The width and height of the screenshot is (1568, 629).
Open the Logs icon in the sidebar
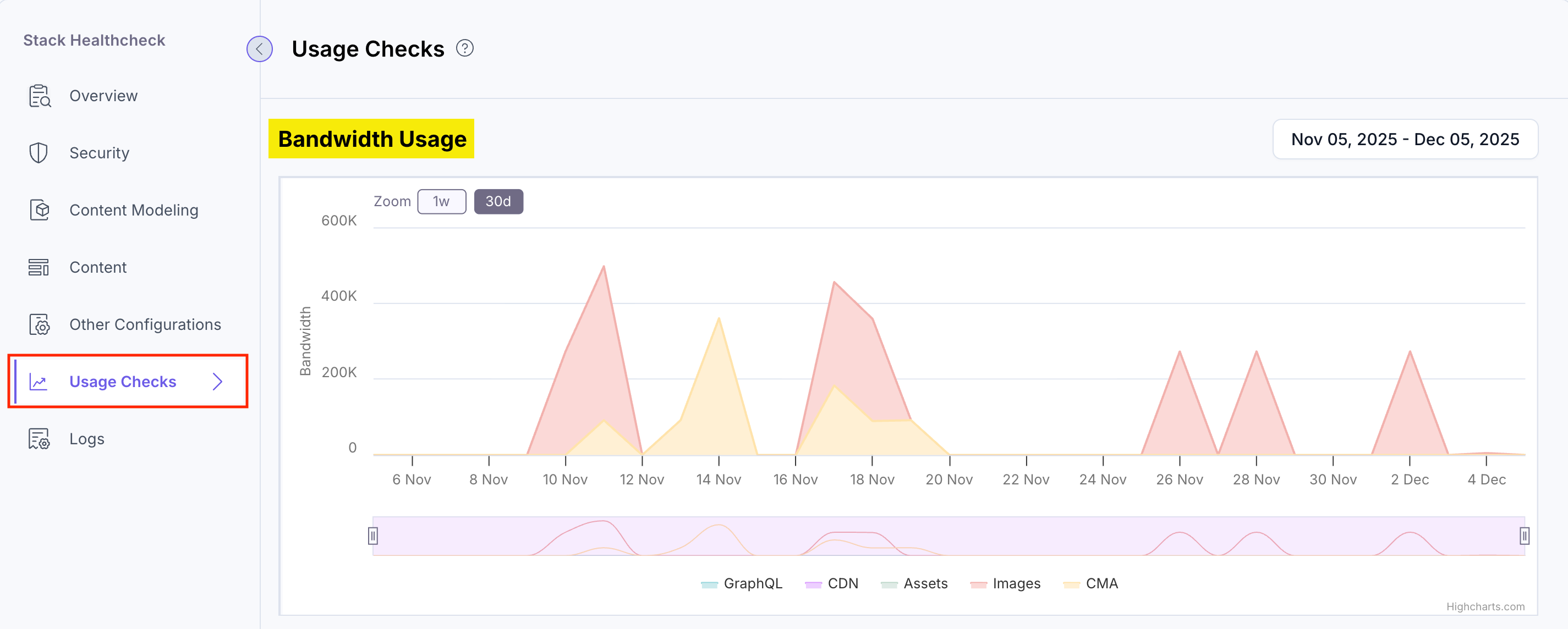tap(39, 439)
